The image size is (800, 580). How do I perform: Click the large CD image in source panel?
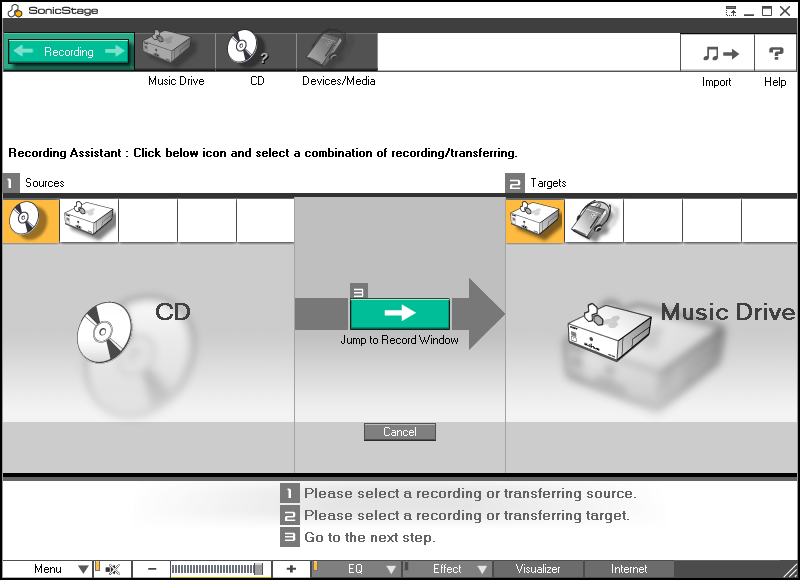point(104,332)
